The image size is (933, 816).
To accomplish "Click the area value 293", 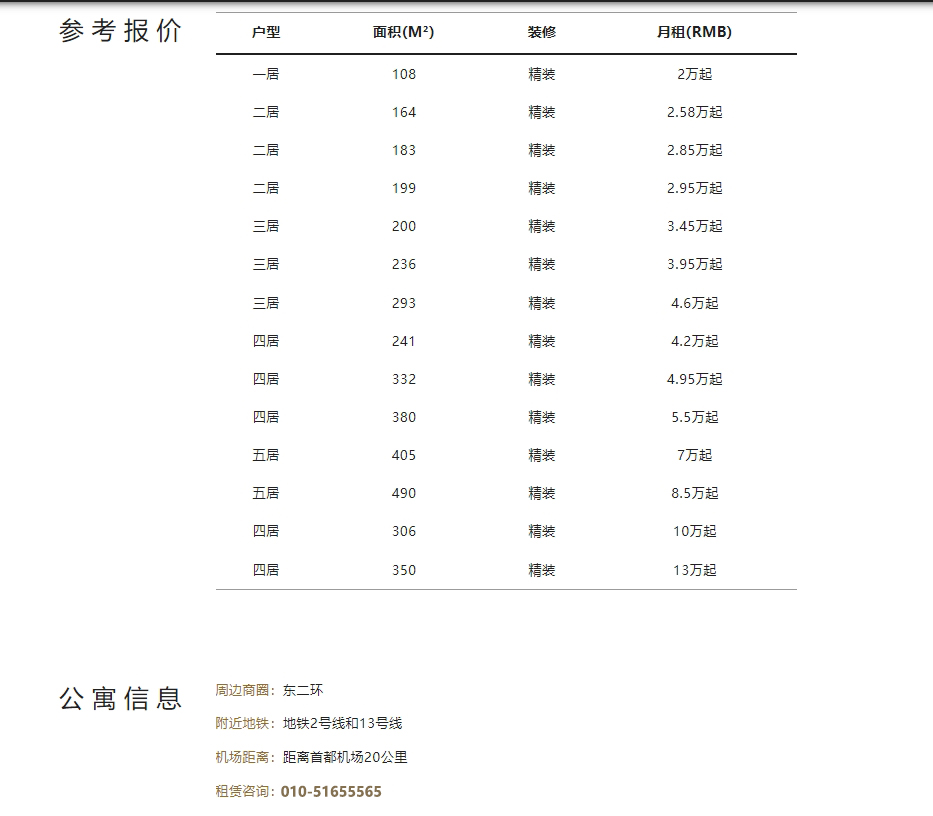I will [404, 304].
